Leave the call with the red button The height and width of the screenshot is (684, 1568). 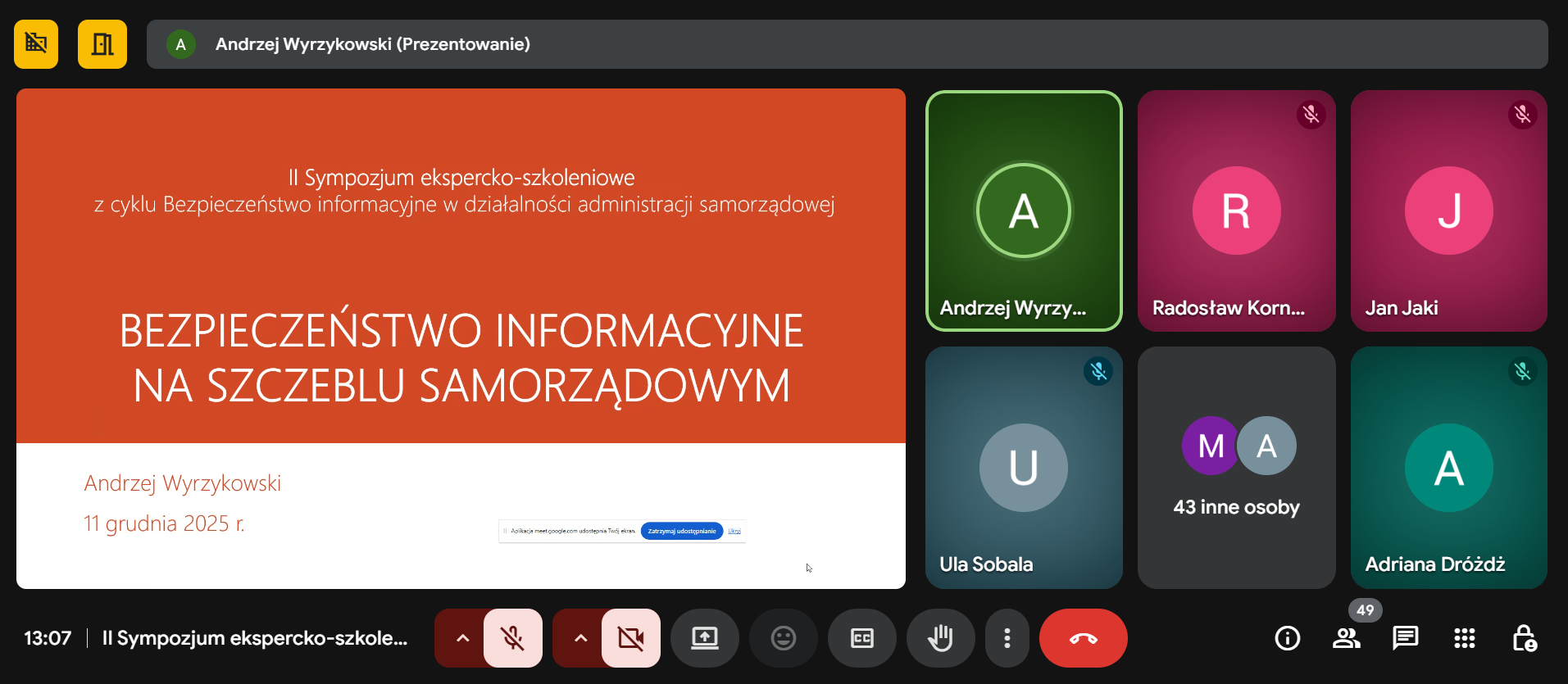tap(1083, 638)
